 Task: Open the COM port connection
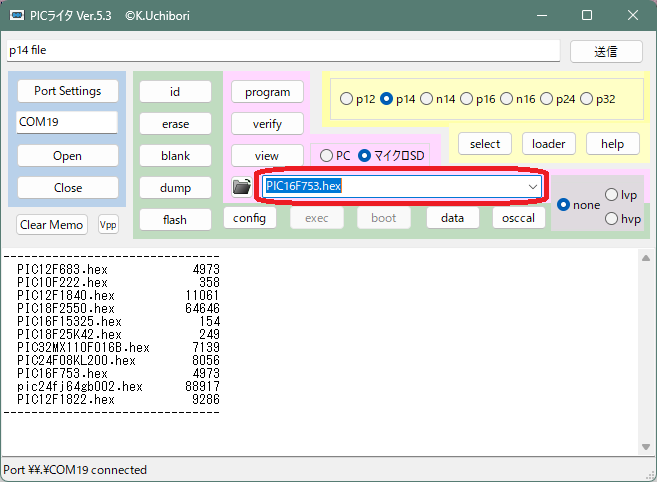point(68,156)
